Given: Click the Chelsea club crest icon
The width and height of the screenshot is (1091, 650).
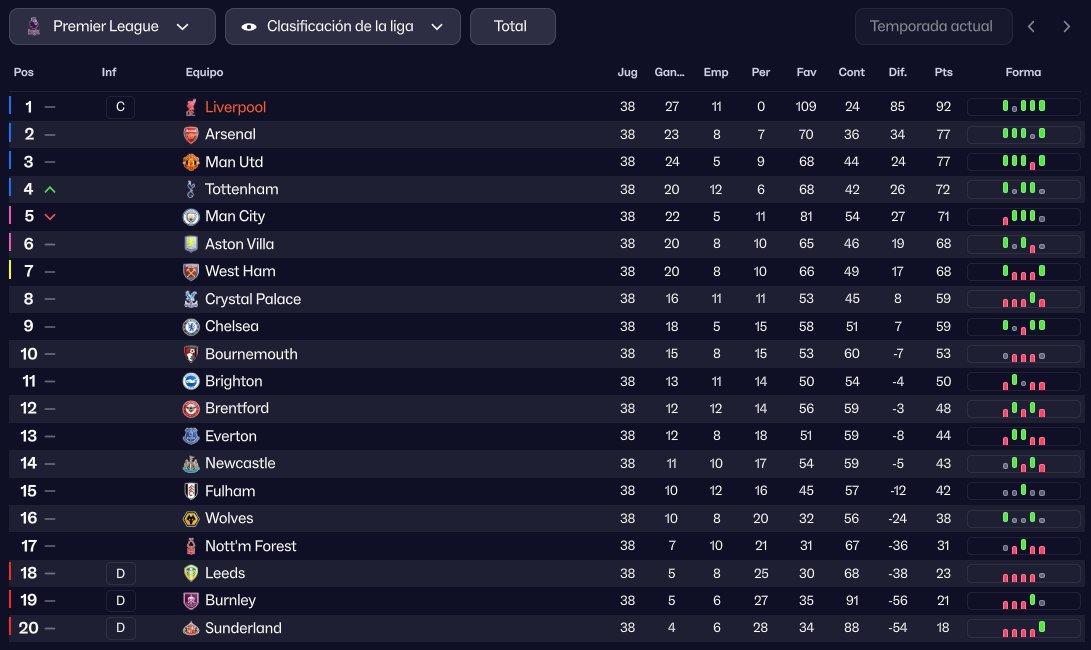Looking at the screenshot, I should pos(191,326).
